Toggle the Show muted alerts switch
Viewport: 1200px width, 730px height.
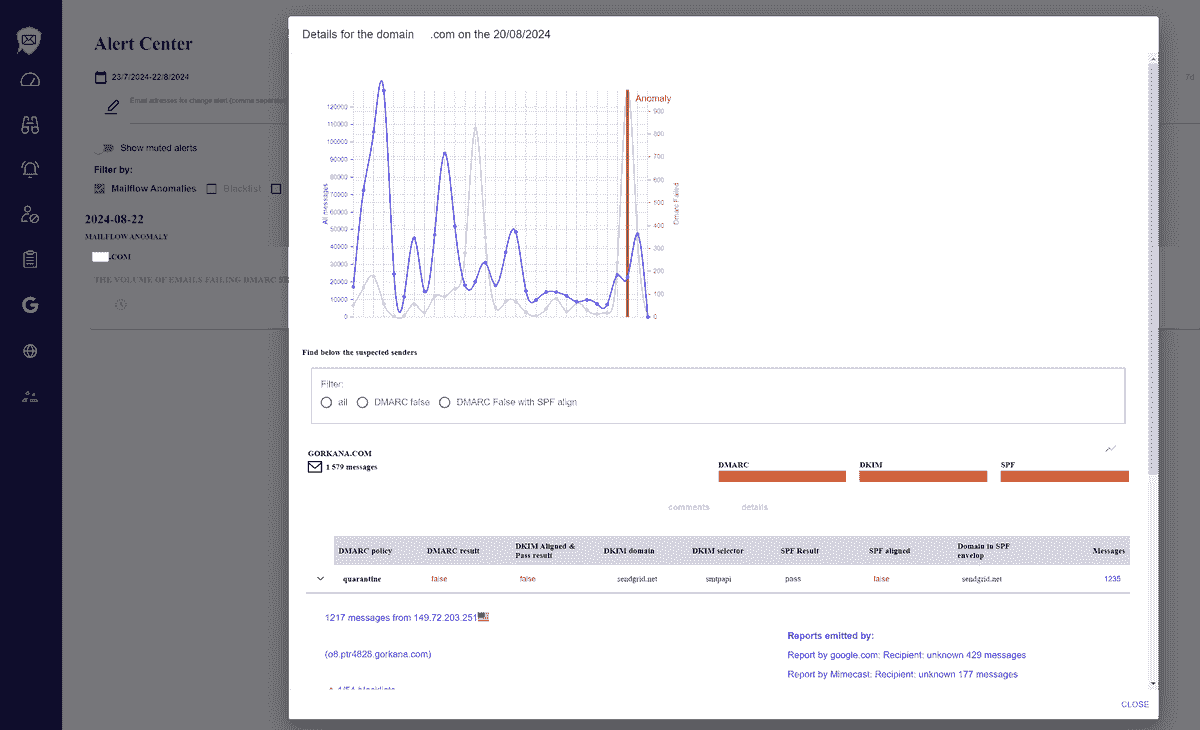105,148
